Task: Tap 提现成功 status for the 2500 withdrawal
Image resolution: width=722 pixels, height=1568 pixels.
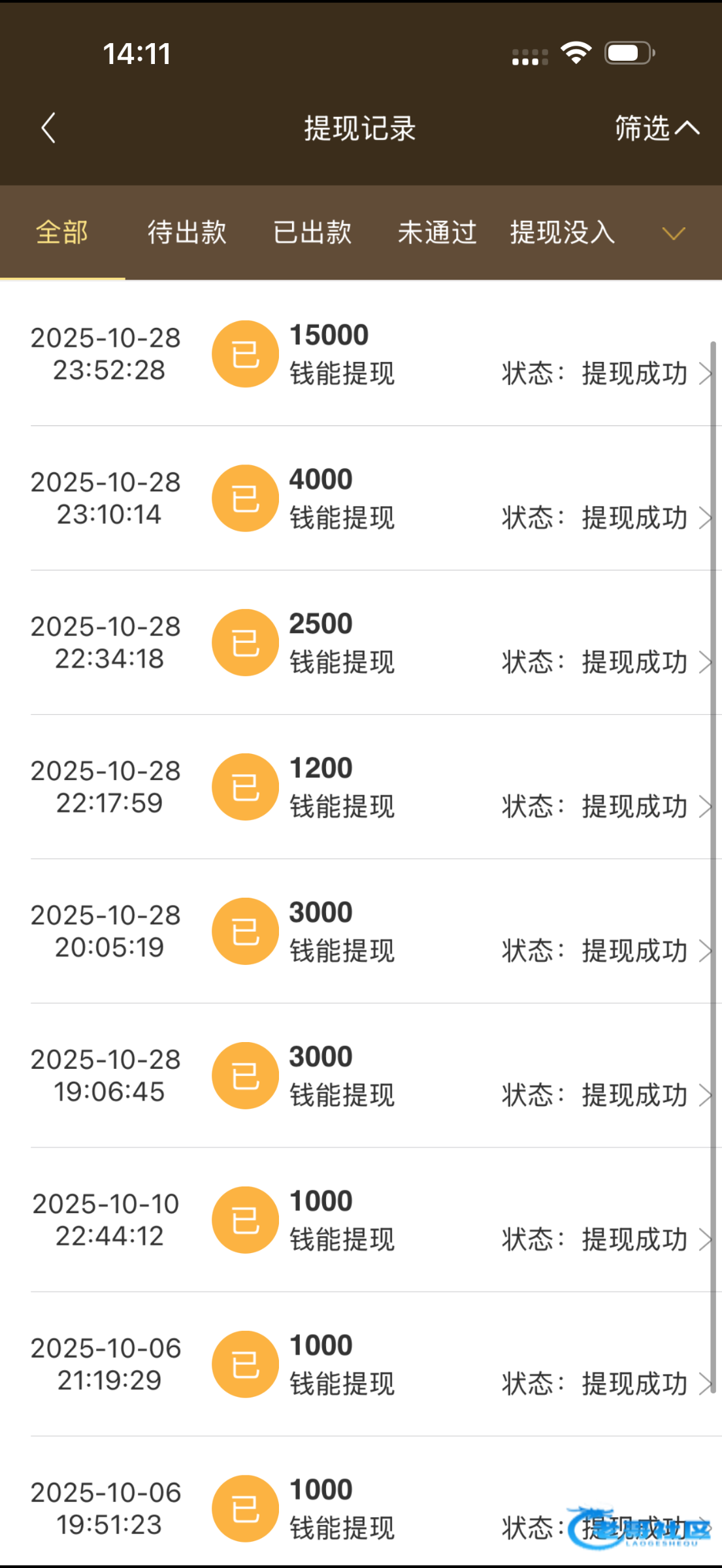Action: [634, 663]
